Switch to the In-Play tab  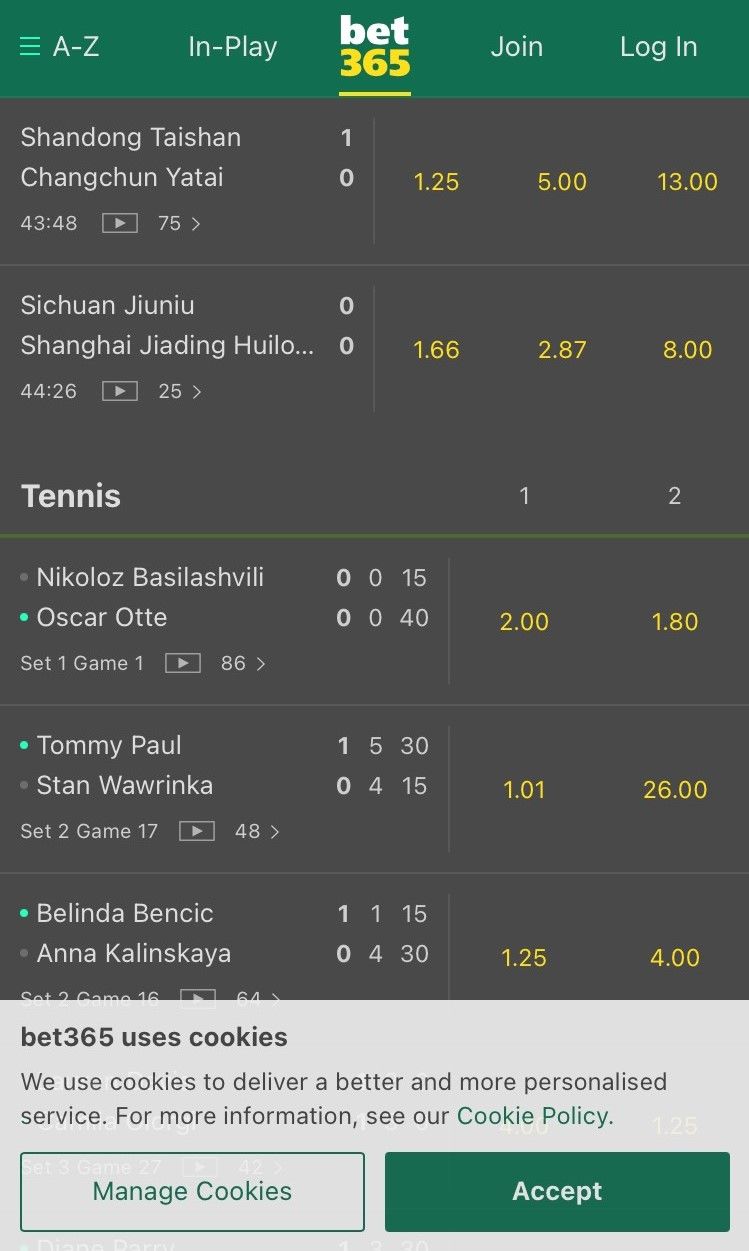233,47
